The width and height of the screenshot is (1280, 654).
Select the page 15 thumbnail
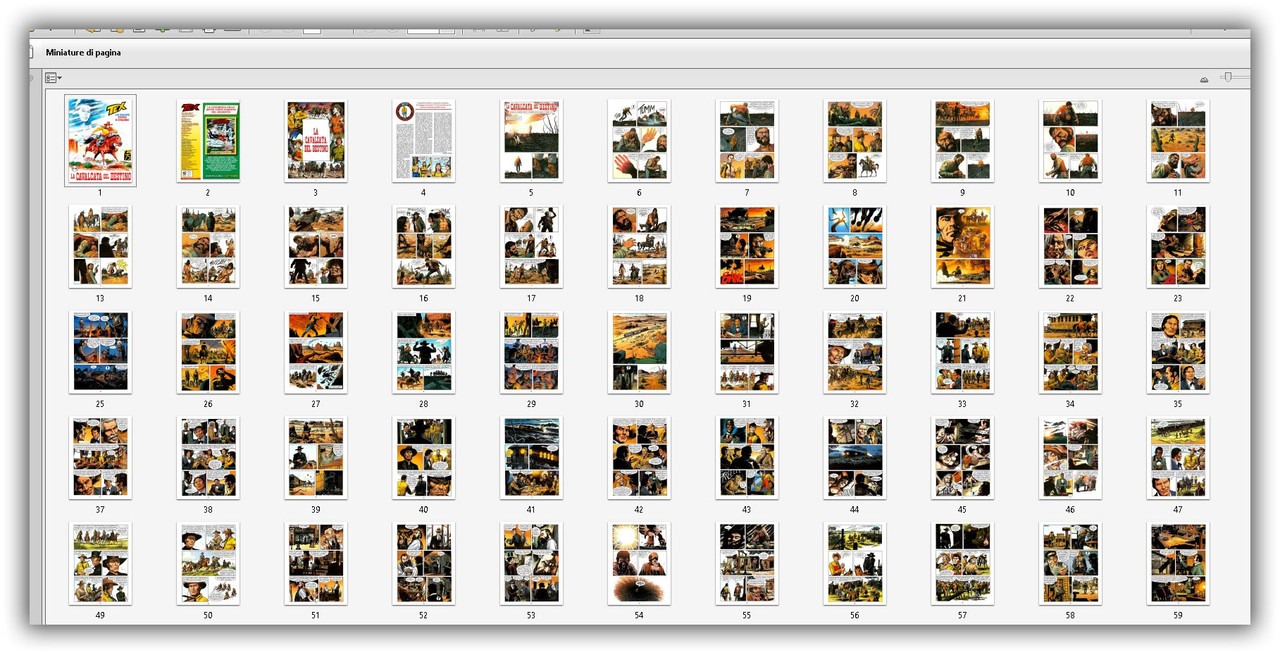click(315, 246)
